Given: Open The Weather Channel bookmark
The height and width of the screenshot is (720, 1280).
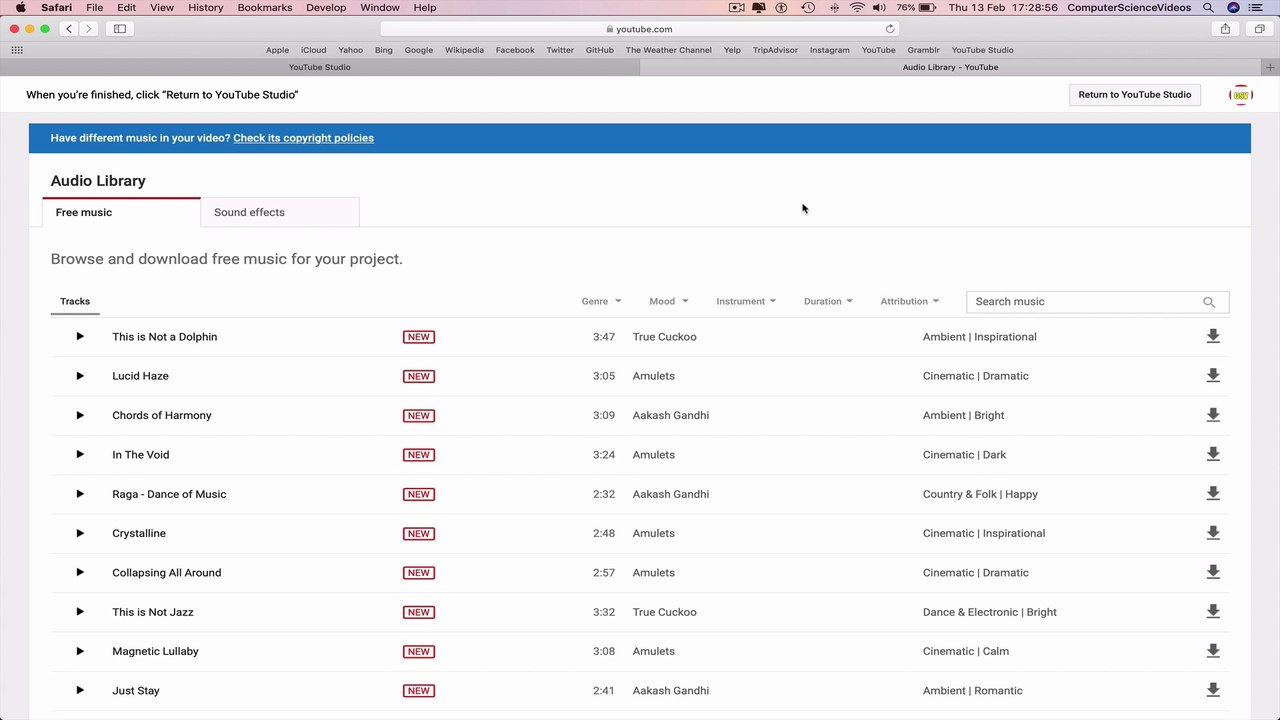Looking at the screenshot, I should coord(669,50).
